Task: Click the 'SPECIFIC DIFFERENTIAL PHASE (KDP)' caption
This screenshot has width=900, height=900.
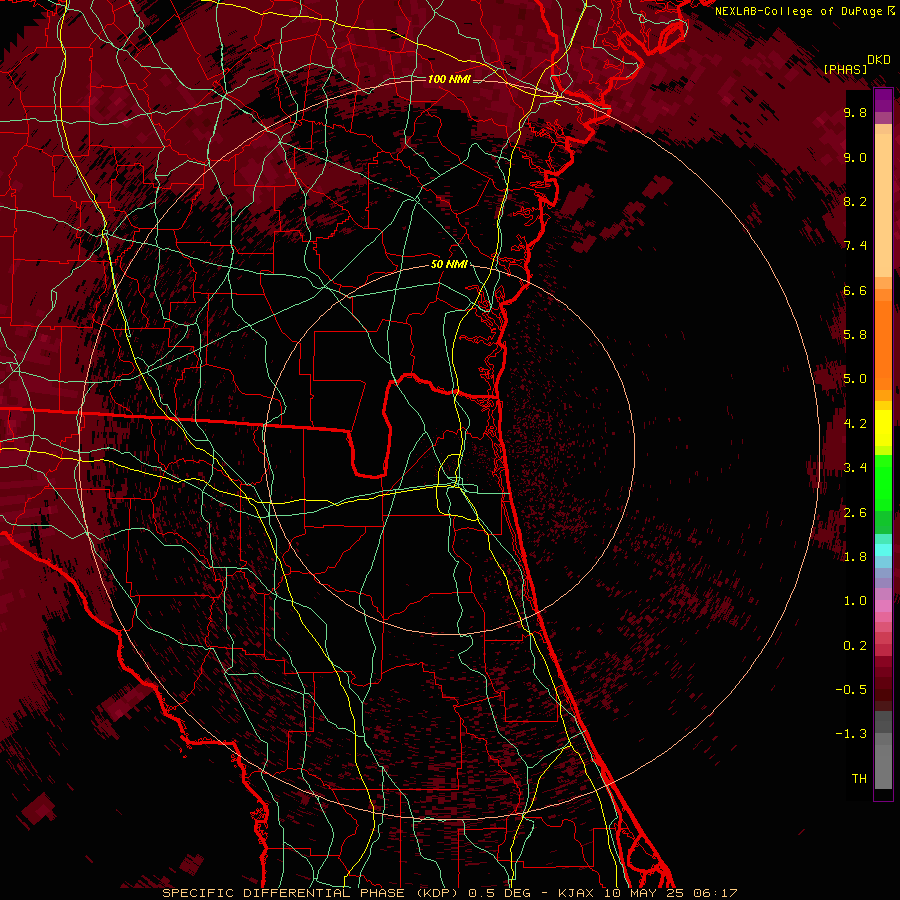Action: coord(312,893)
